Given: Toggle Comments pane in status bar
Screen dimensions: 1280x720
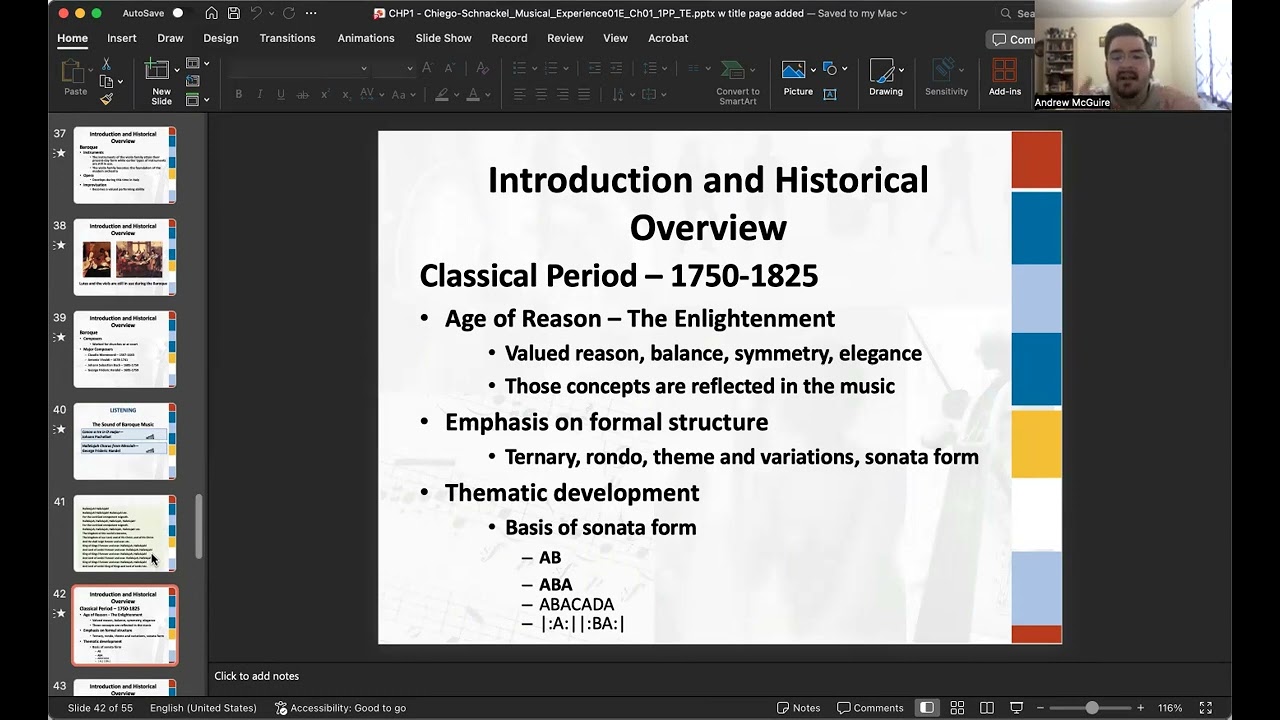Looking at the screenshot, I should (870, 707).
